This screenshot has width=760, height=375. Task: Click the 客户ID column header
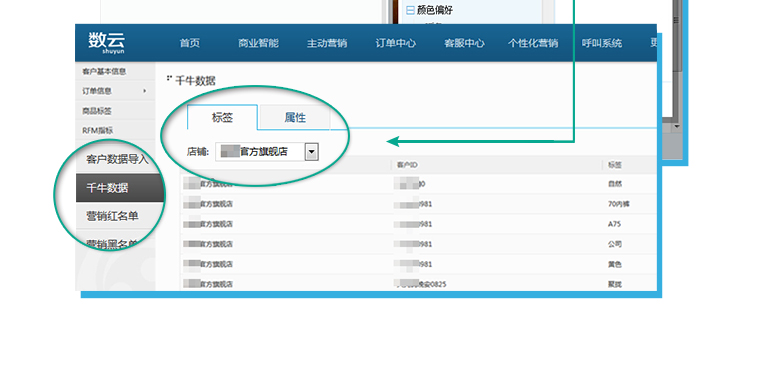click(x=407, y=165)
